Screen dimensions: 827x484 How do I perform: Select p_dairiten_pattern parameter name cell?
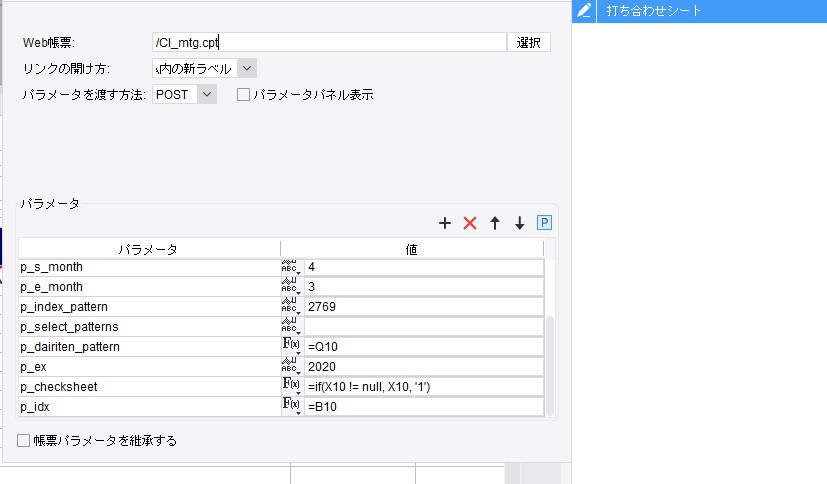pyautogui.click(x=150, y=346)
